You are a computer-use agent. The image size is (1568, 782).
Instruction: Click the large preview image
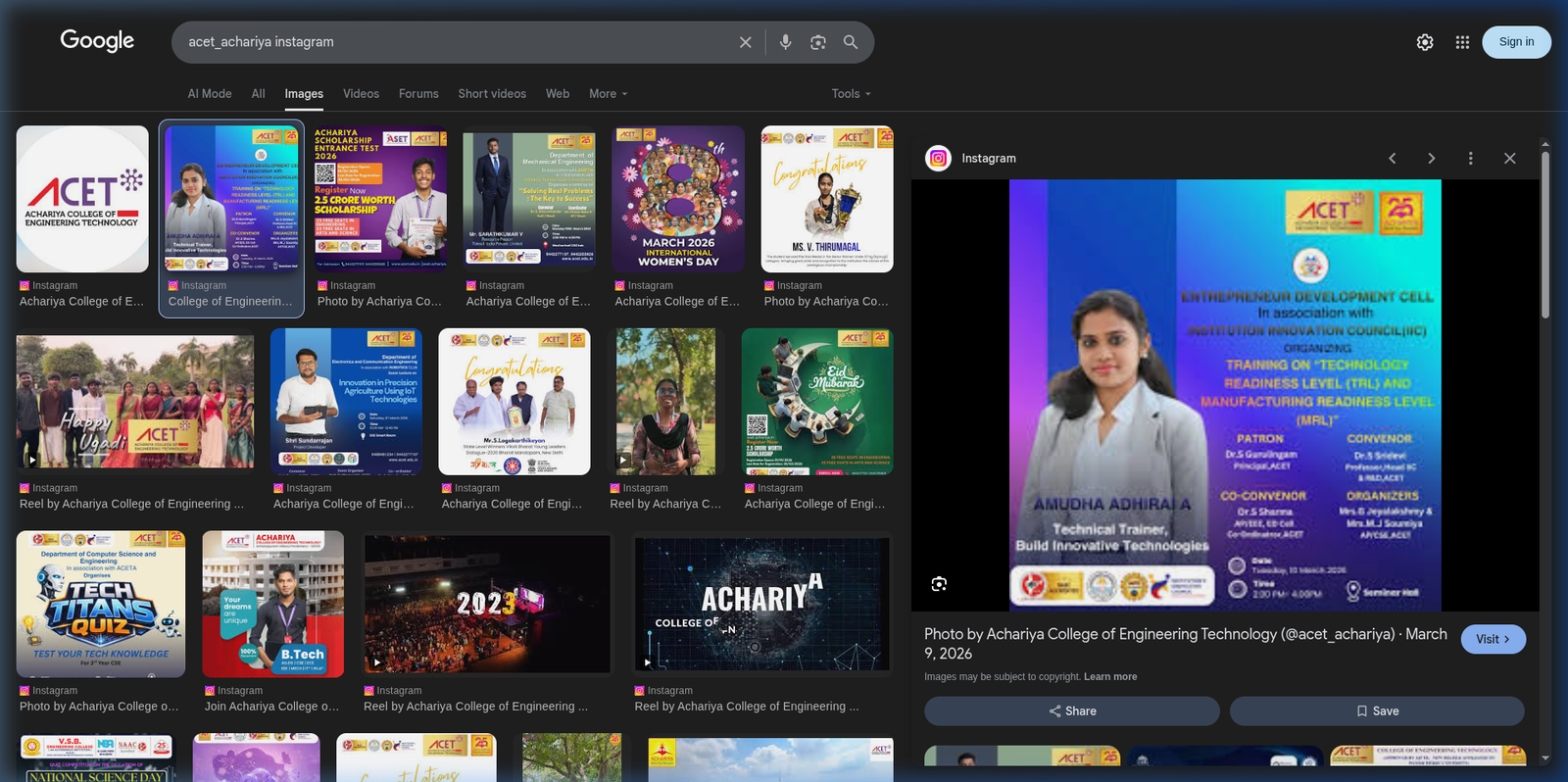tap(1225, 395)
